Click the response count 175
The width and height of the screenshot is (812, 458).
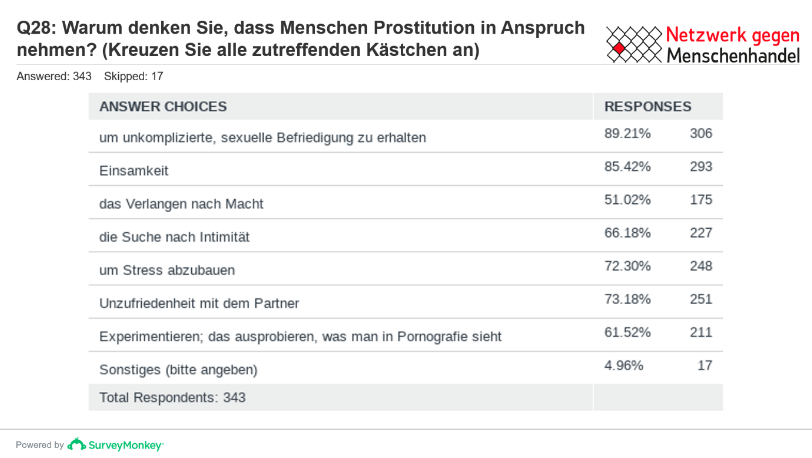click(x=700, y=200)
